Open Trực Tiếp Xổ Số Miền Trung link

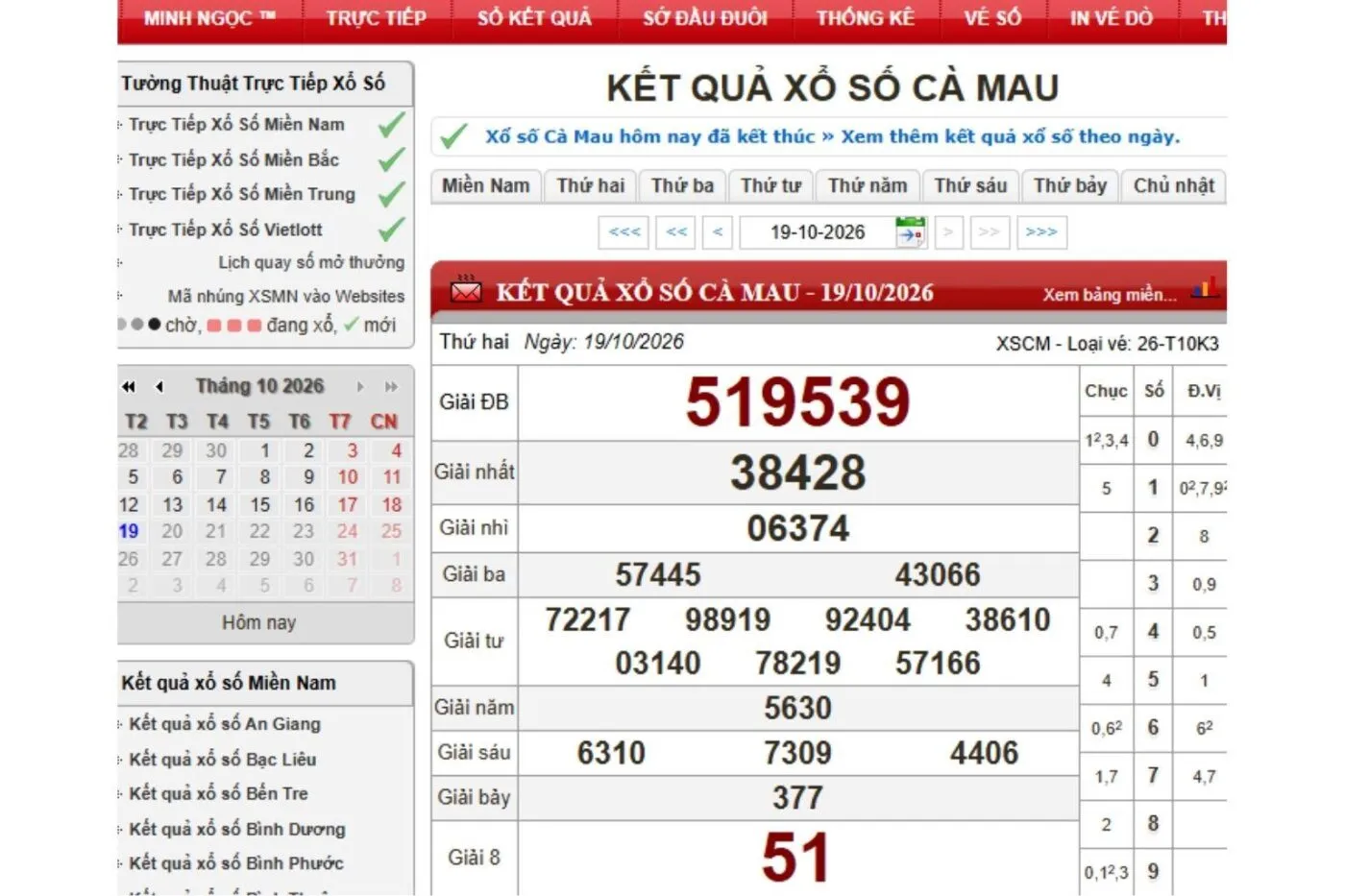242,194
